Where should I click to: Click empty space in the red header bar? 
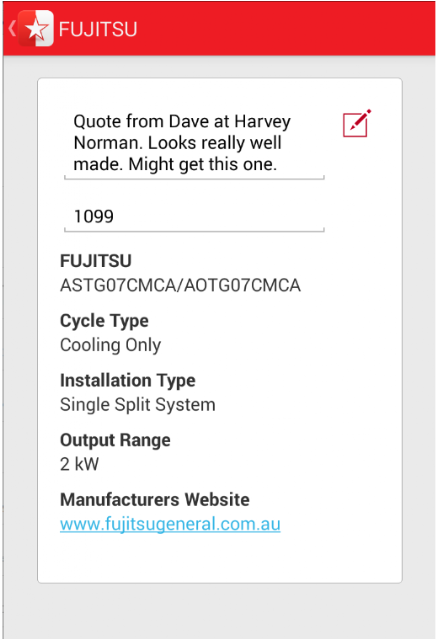click(x=286, y=29)
